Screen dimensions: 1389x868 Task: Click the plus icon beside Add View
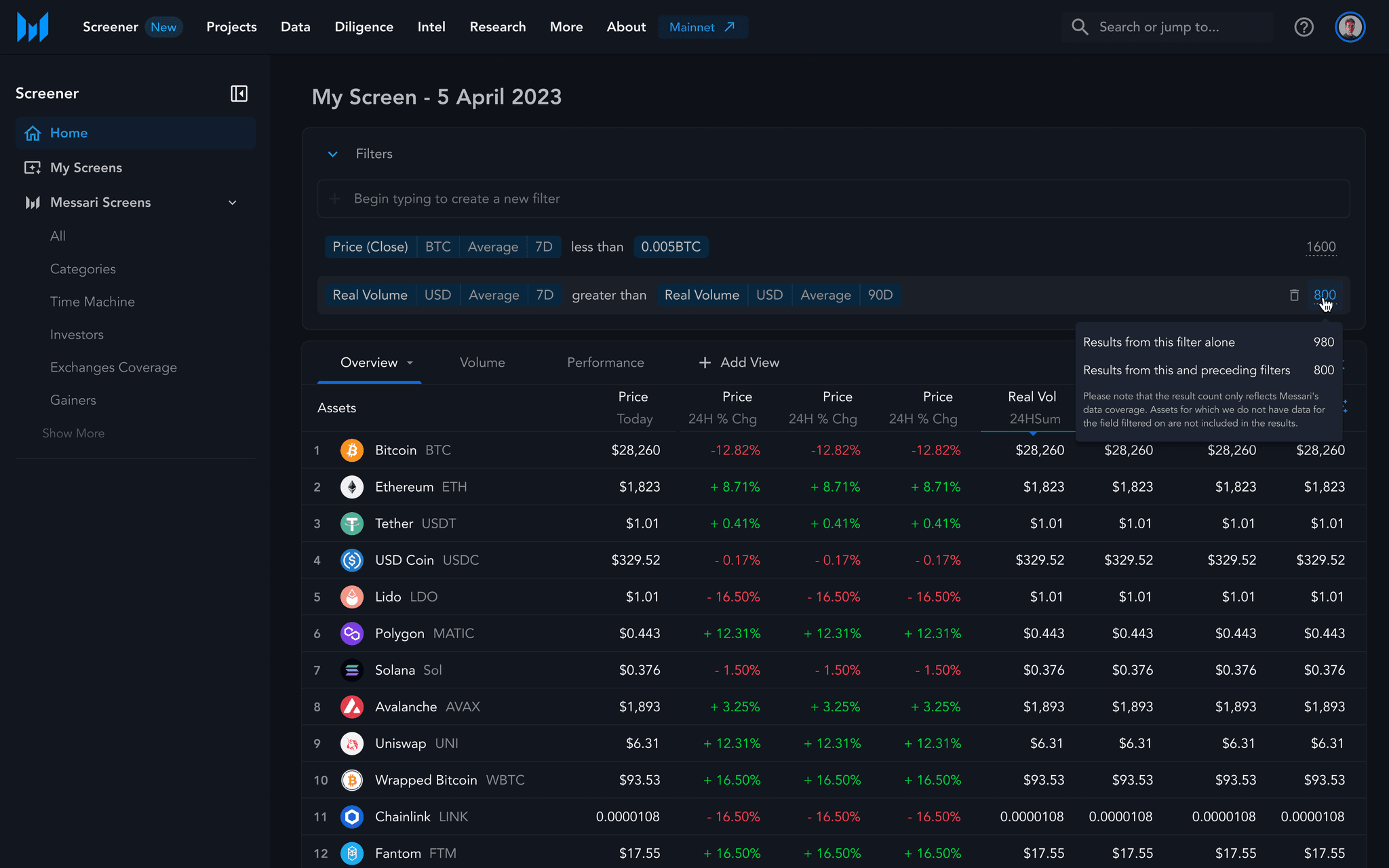(705, 363)
